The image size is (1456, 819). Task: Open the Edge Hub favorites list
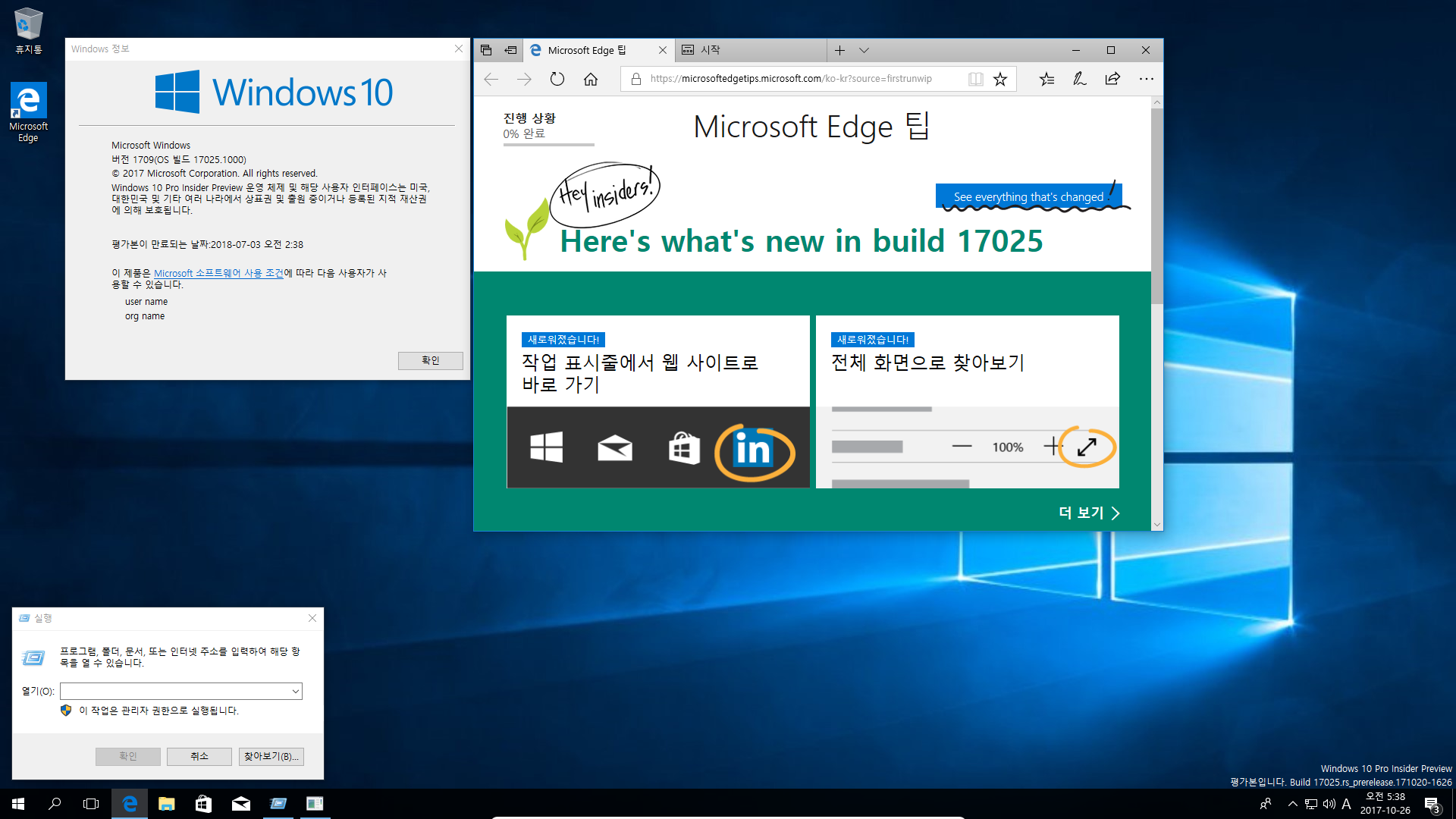(1046, 79)
